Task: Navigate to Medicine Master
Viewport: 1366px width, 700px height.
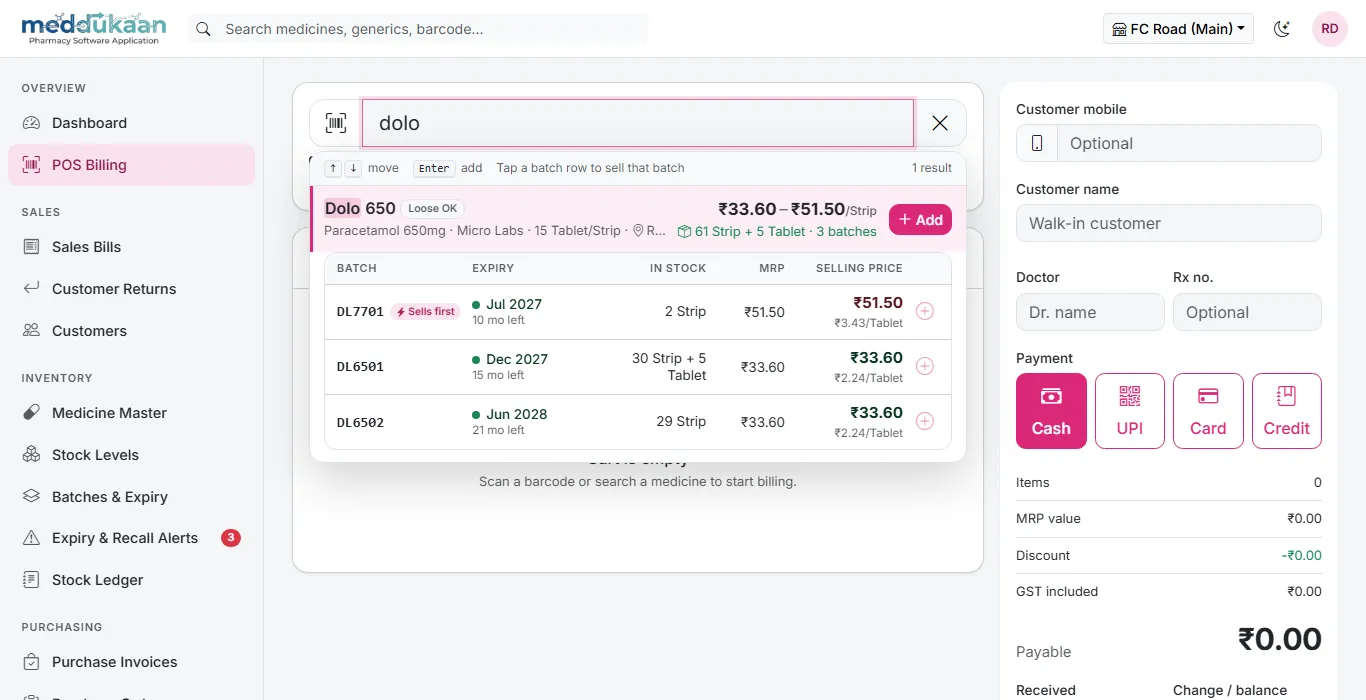Action: coord(131,413)
